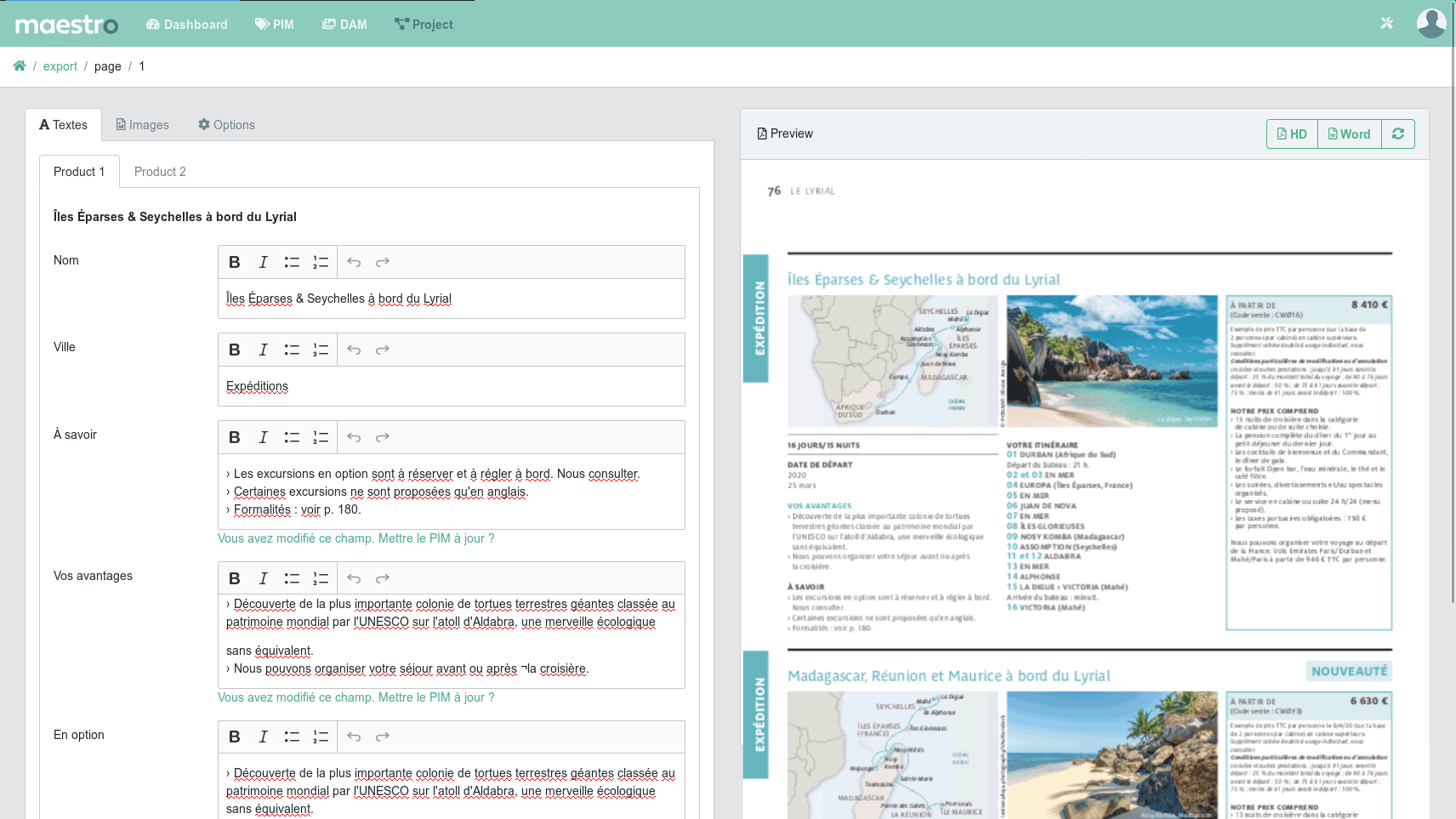Insert bullet list in Vos avantages editor
Screen dimensions: 1456x819
point(292,579)
